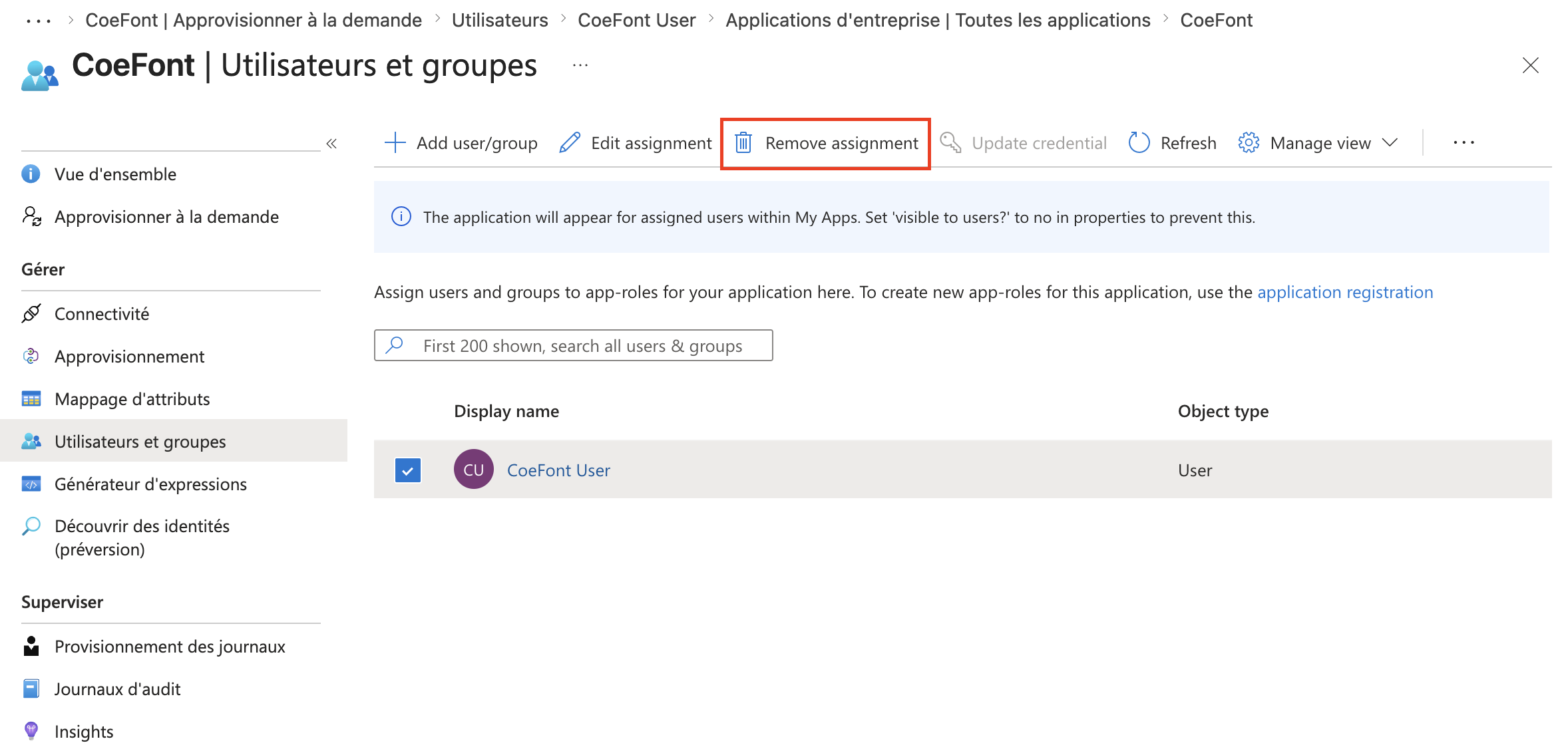This screenshot has width=1568, height=753.
Task: Click the CU avatar for CoeFont User
Action: [474, 470]
